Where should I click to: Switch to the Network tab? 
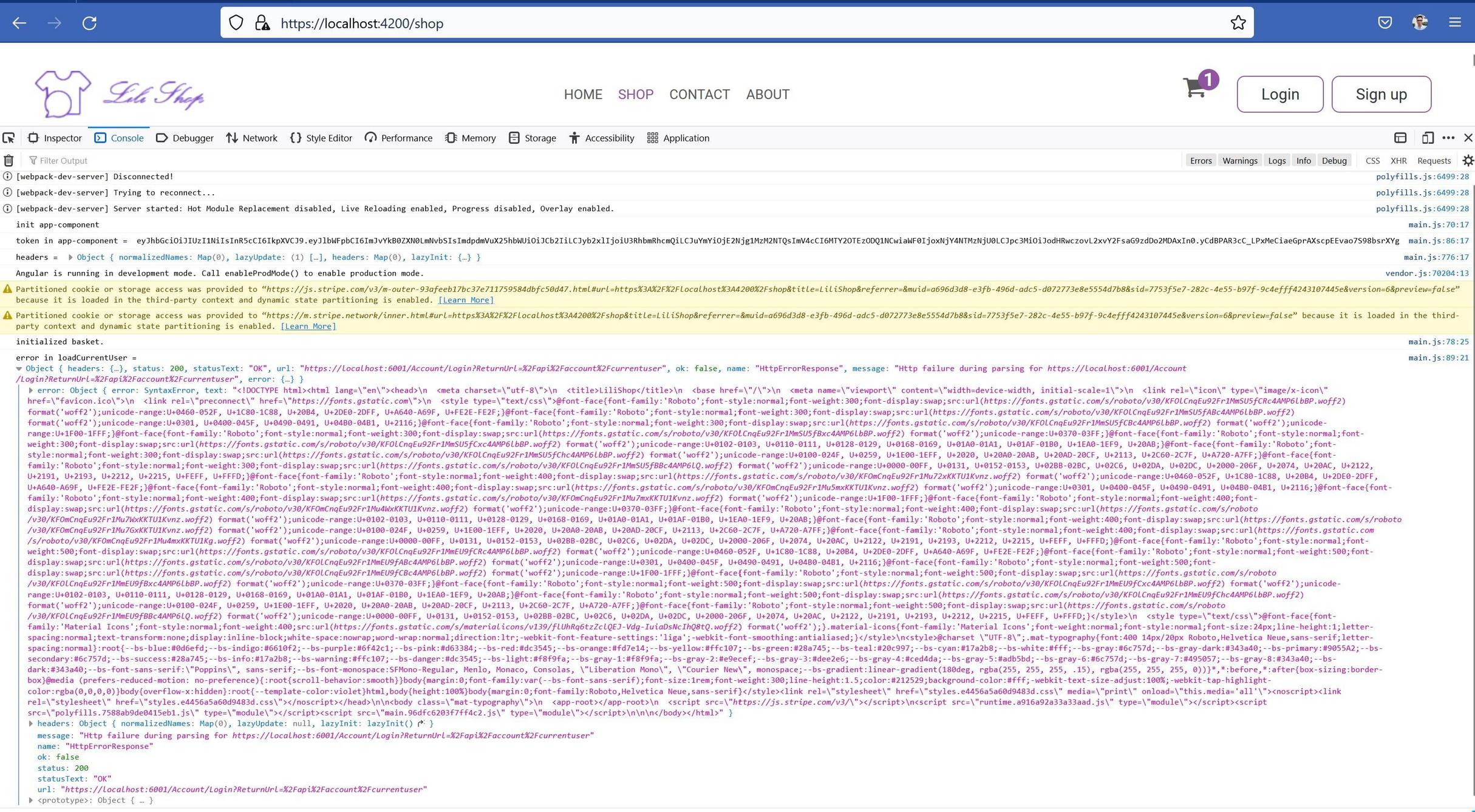(x=251, y=138)
